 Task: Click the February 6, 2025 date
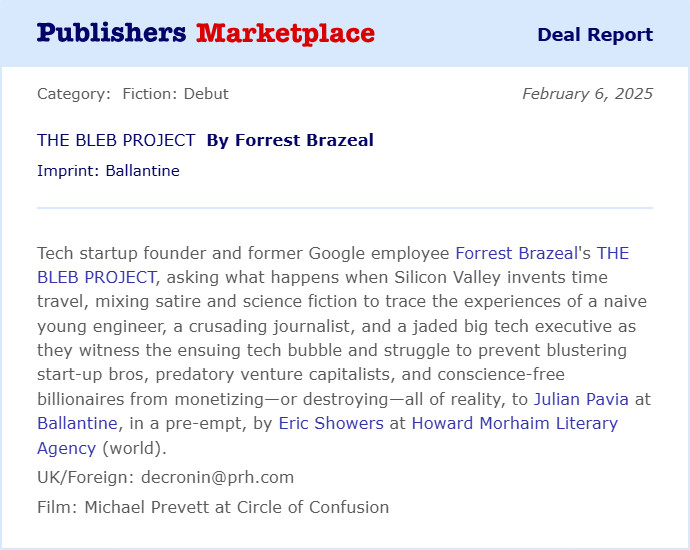click(587, 94)
